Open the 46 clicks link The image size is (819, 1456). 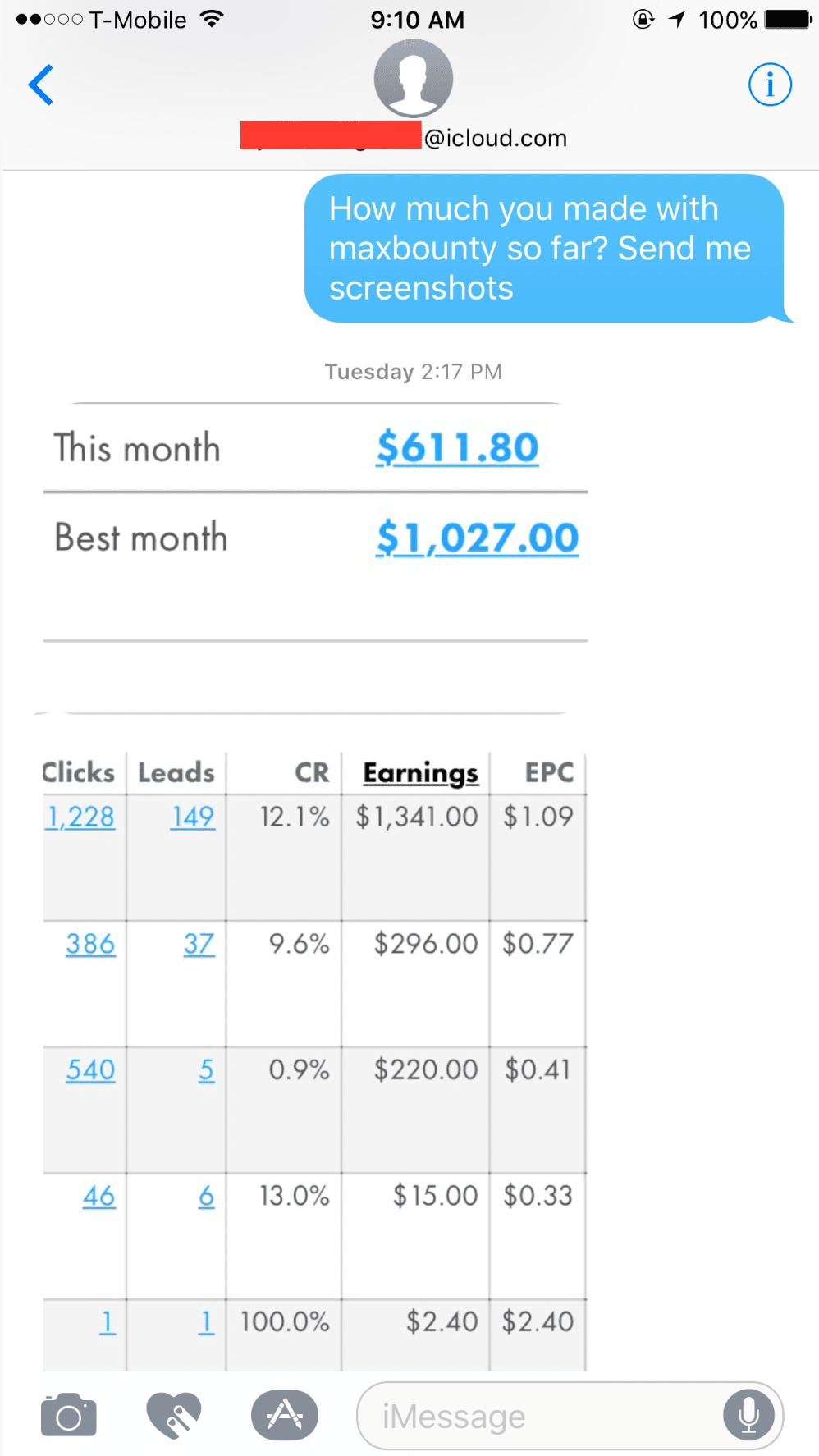pos(98,1197)
